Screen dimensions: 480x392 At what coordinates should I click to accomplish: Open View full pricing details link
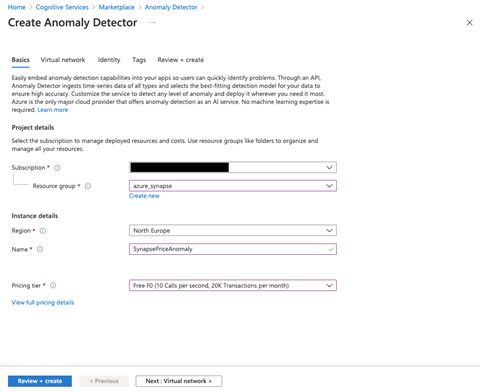(43, 303)
